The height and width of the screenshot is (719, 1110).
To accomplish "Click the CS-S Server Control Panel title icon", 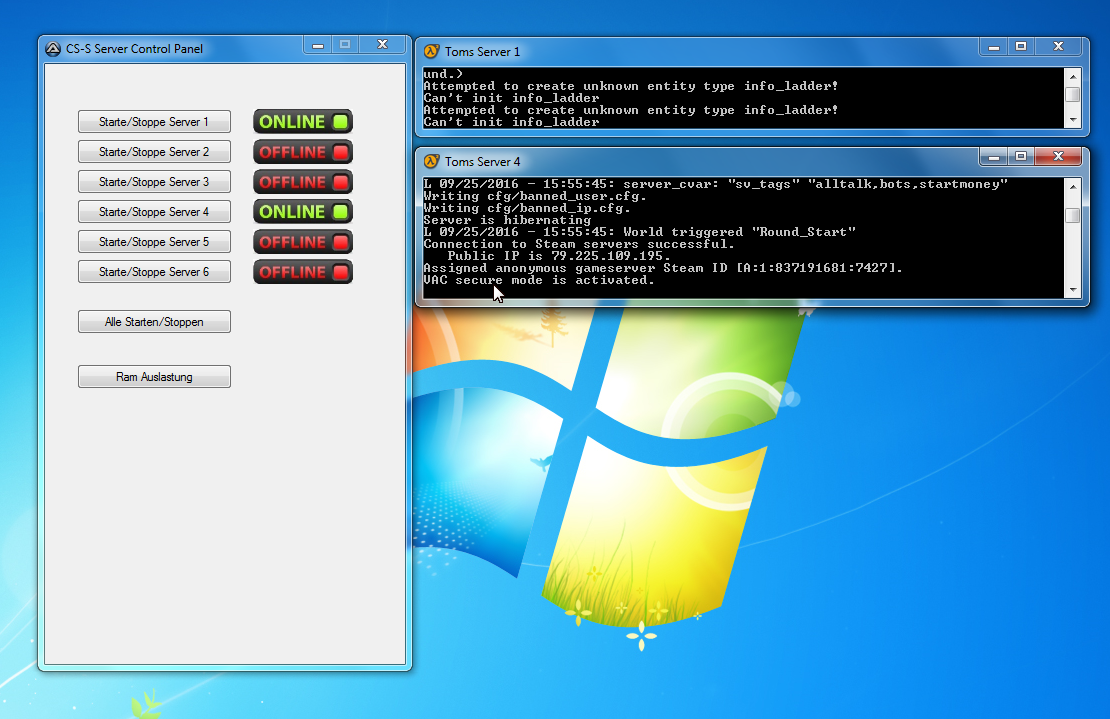I will point(53,49).
